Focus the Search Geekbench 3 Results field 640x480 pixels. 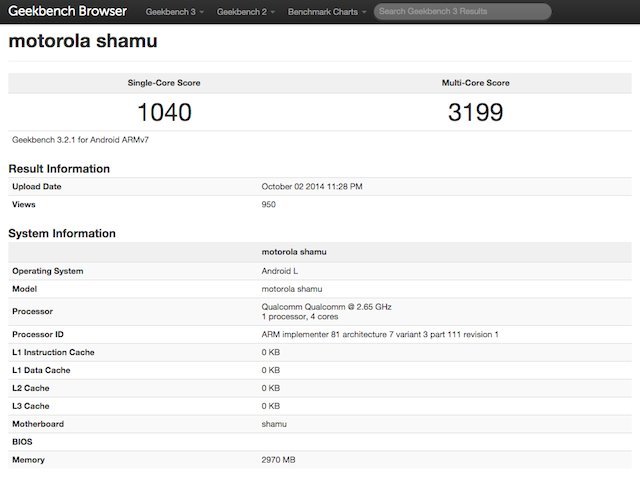point(462,13)
